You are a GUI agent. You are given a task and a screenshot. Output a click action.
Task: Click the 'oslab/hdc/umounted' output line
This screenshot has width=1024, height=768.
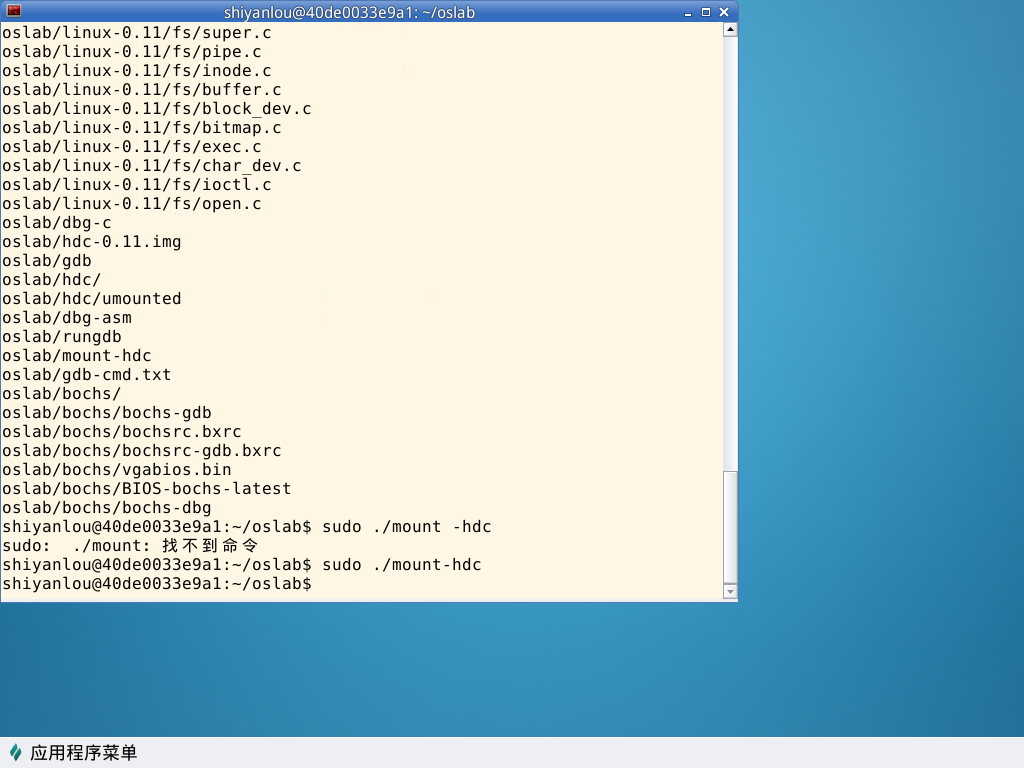[91, 299]
